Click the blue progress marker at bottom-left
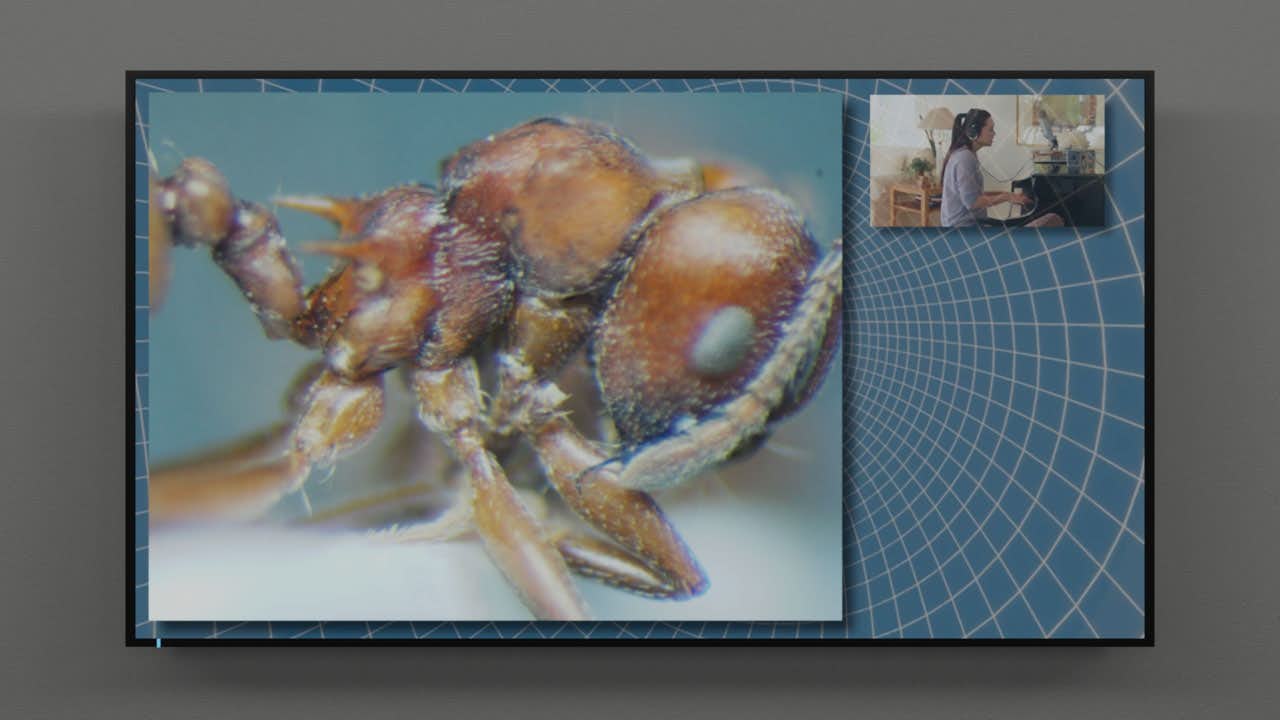This screenshot has height=720, width=1280. [x=158, y=642]
